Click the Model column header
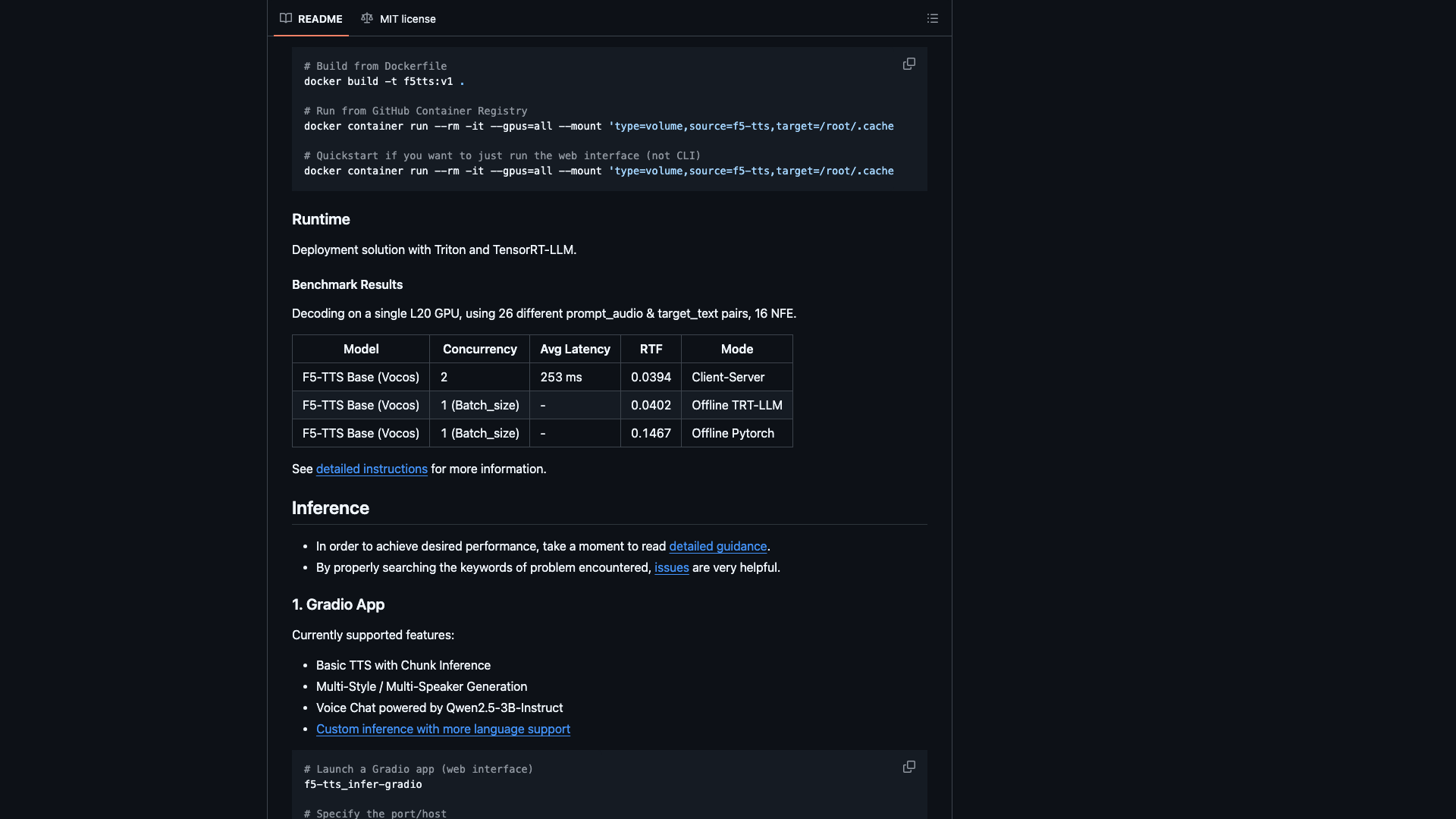This screenshot has height=819, width=1456. 361,349
